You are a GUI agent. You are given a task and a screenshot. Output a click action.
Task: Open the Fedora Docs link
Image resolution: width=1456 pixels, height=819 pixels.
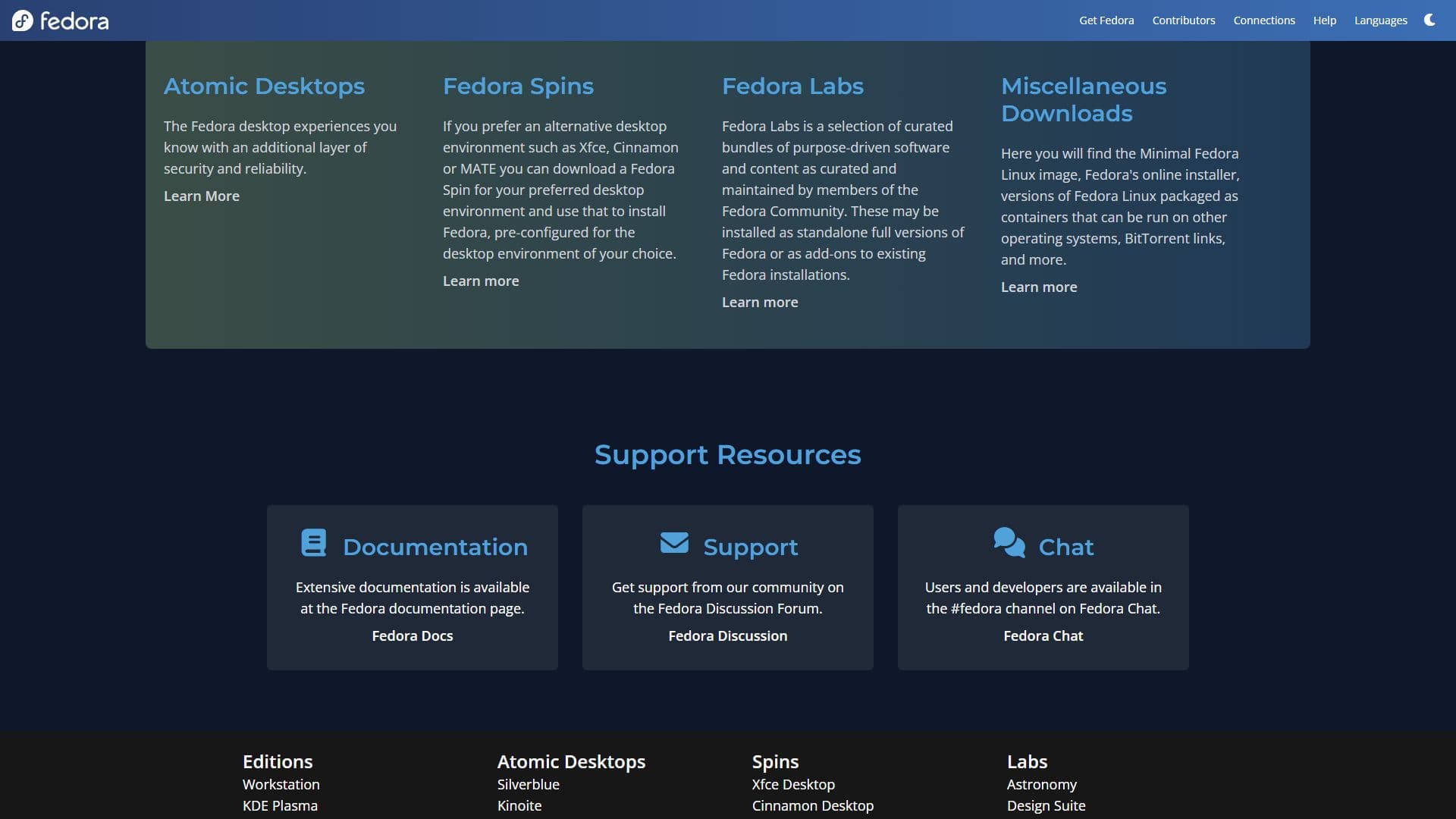click(413, 635)
